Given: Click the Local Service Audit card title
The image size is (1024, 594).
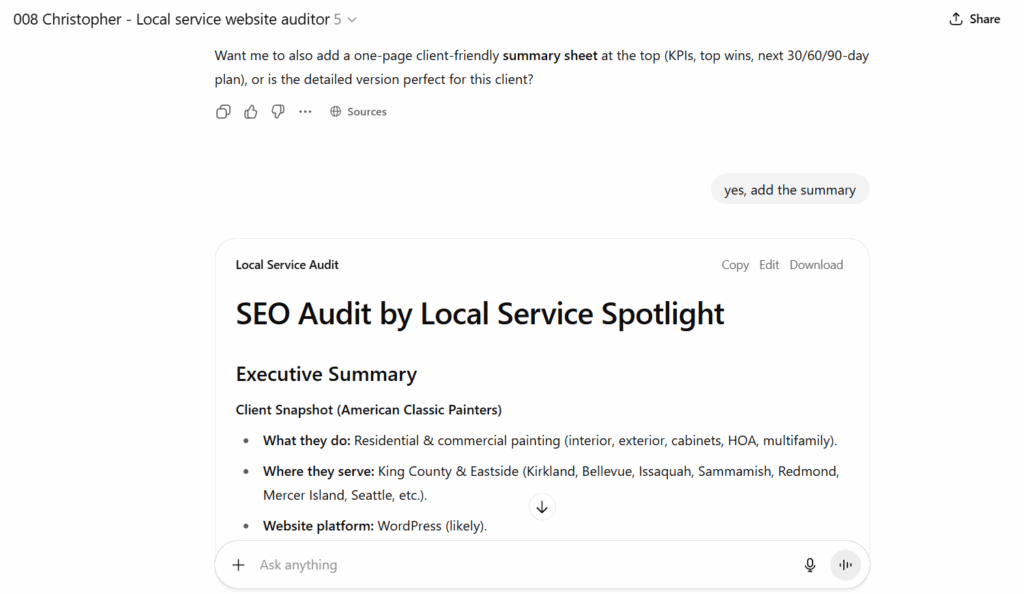Looking at the screenshot, I should [287, 265].
